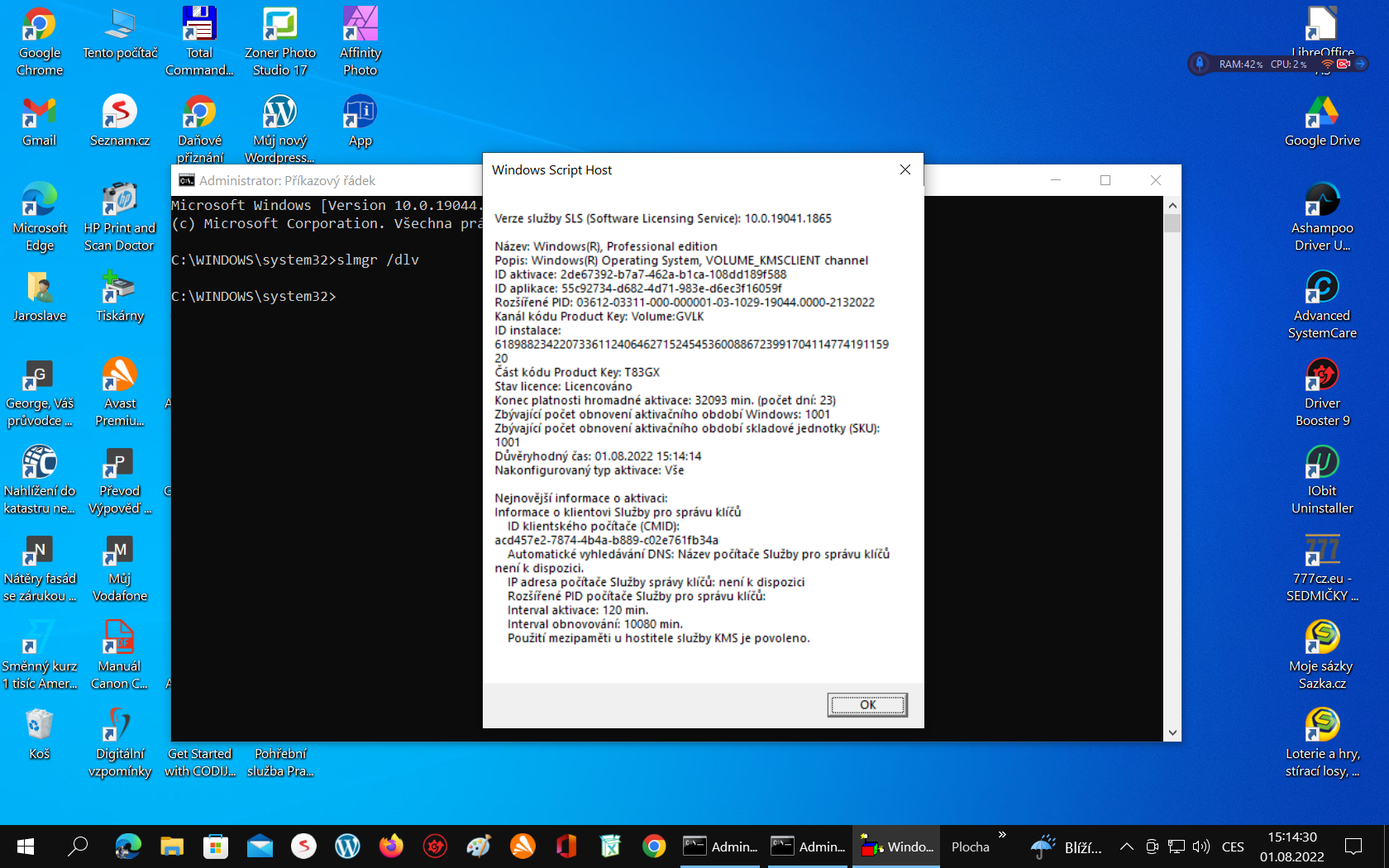1389x868 pixels.
Task: Open the Office icon in the taskbar
Action: [x=566, y=847]
